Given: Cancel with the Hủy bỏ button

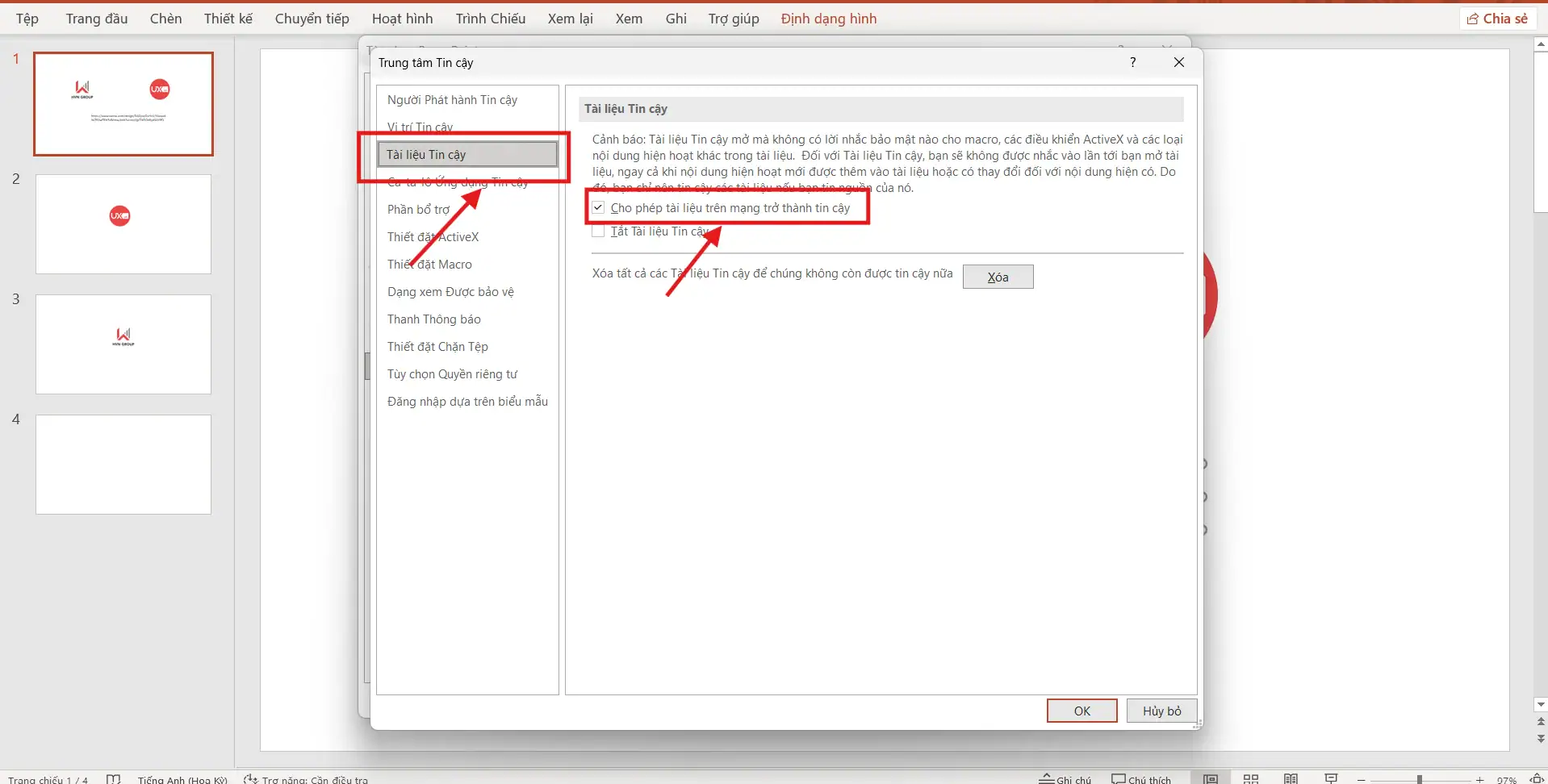Looking at the screenshot, I should (x=1161, y=711).
